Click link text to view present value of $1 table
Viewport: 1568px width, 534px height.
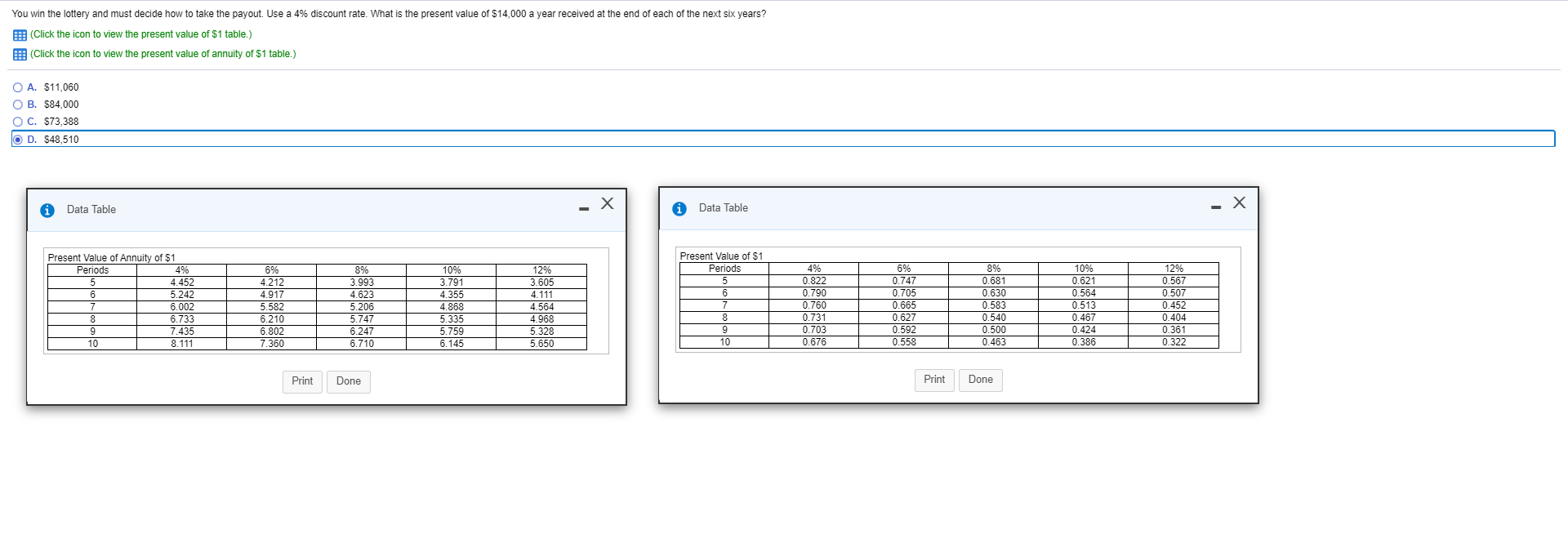[x=141, y=34]
